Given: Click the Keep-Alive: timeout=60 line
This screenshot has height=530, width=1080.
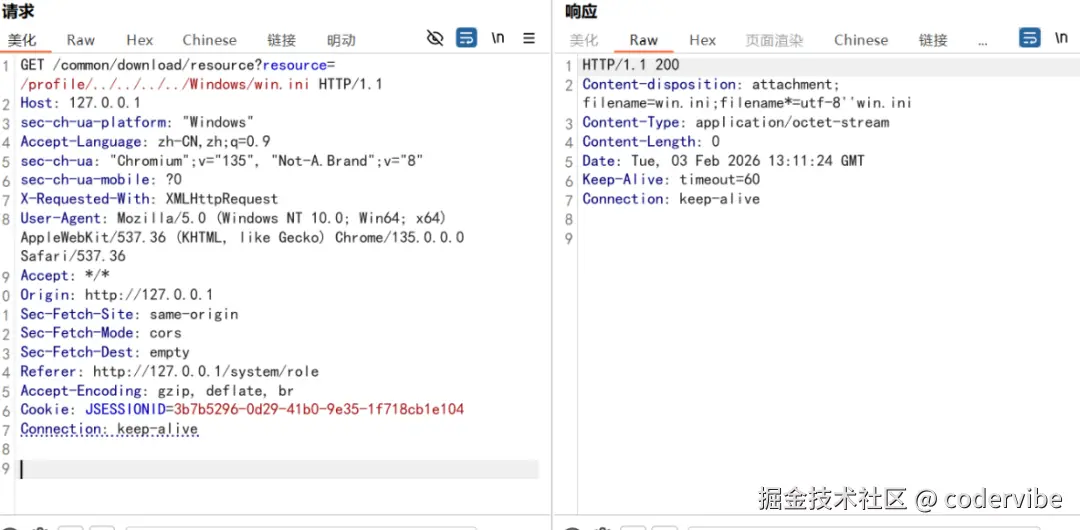Looking at the screenshot, I should [x=671, y=180].
